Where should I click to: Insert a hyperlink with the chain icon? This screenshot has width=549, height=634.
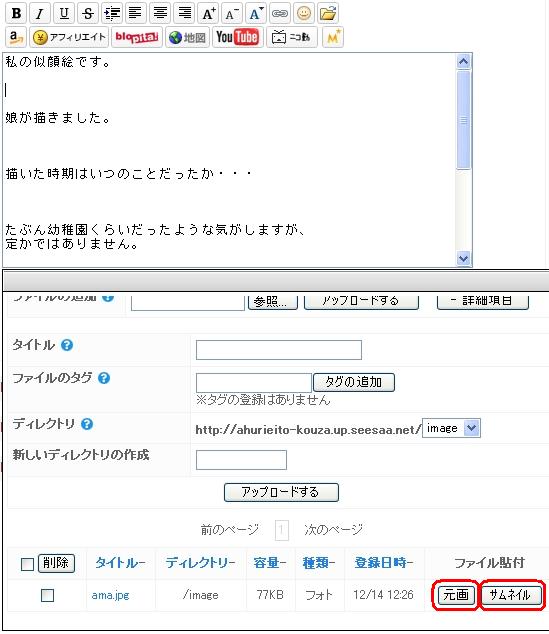click(279, 13)
